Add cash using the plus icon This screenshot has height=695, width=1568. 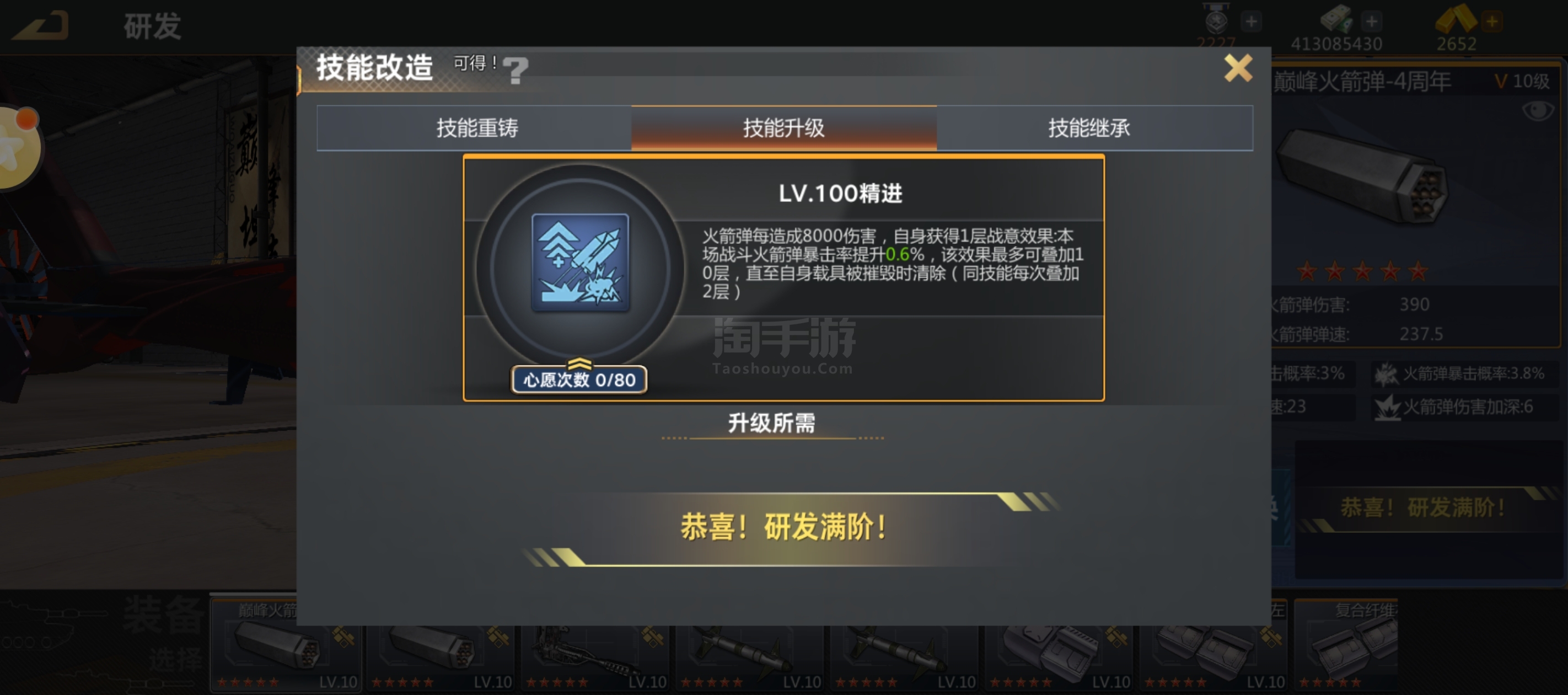[x=1371, y=22]
